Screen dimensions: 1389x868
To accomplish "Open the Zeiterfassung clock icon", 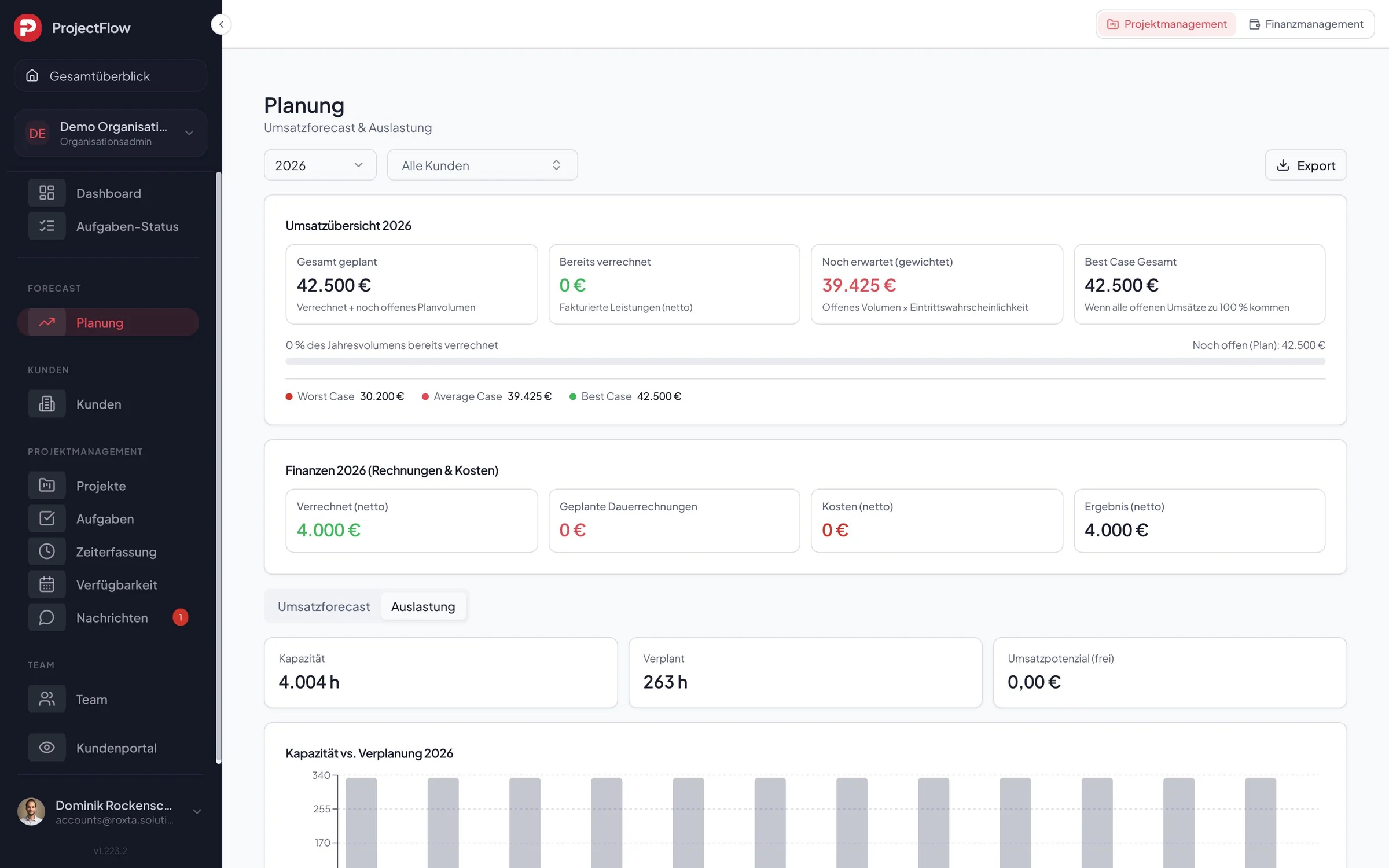I will tap(47, 551).
